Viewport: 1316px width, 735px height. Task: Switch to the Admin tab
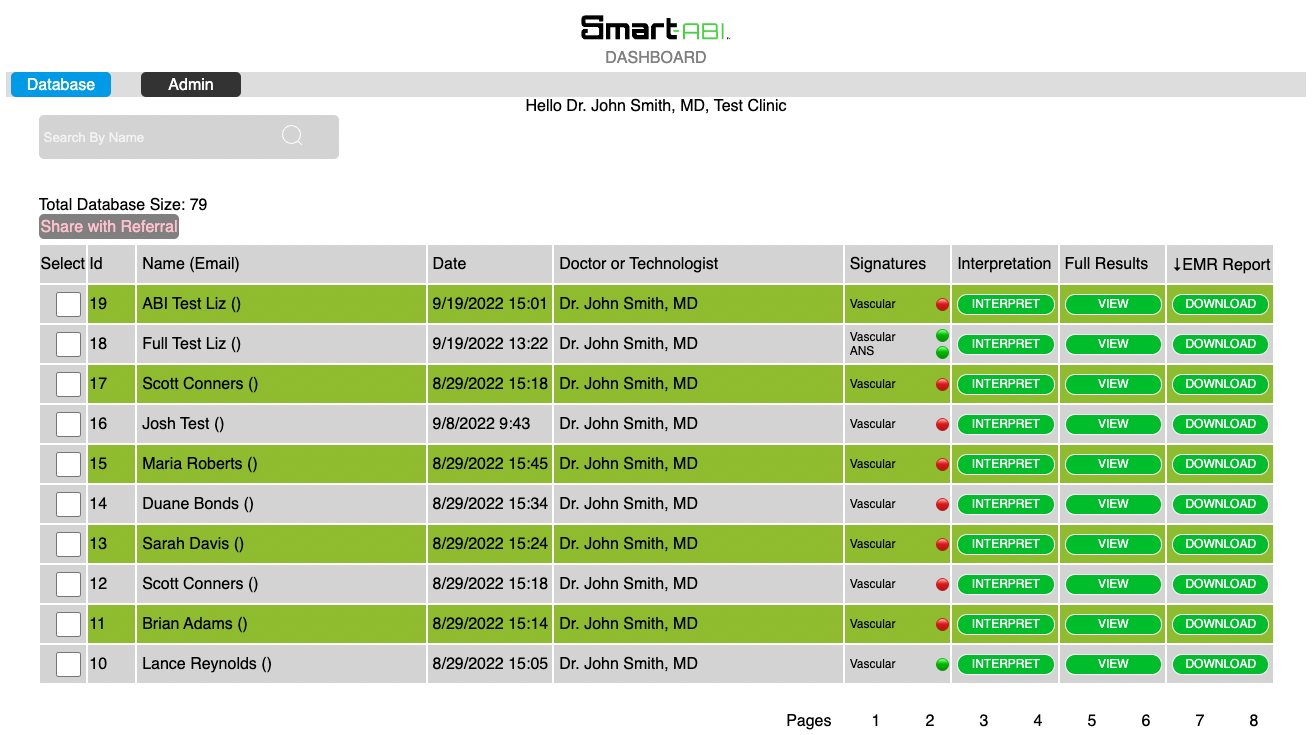coord(191,85)
